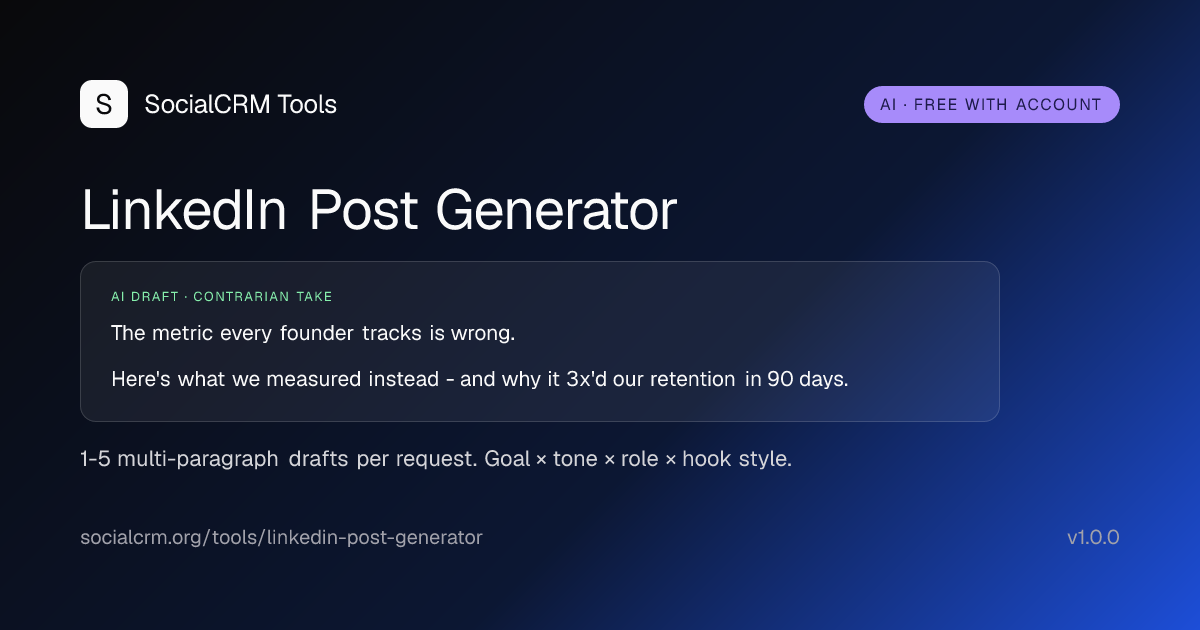
Task: Click the white S logo icon
Action: pyautogui.click(x=104, y=104)
